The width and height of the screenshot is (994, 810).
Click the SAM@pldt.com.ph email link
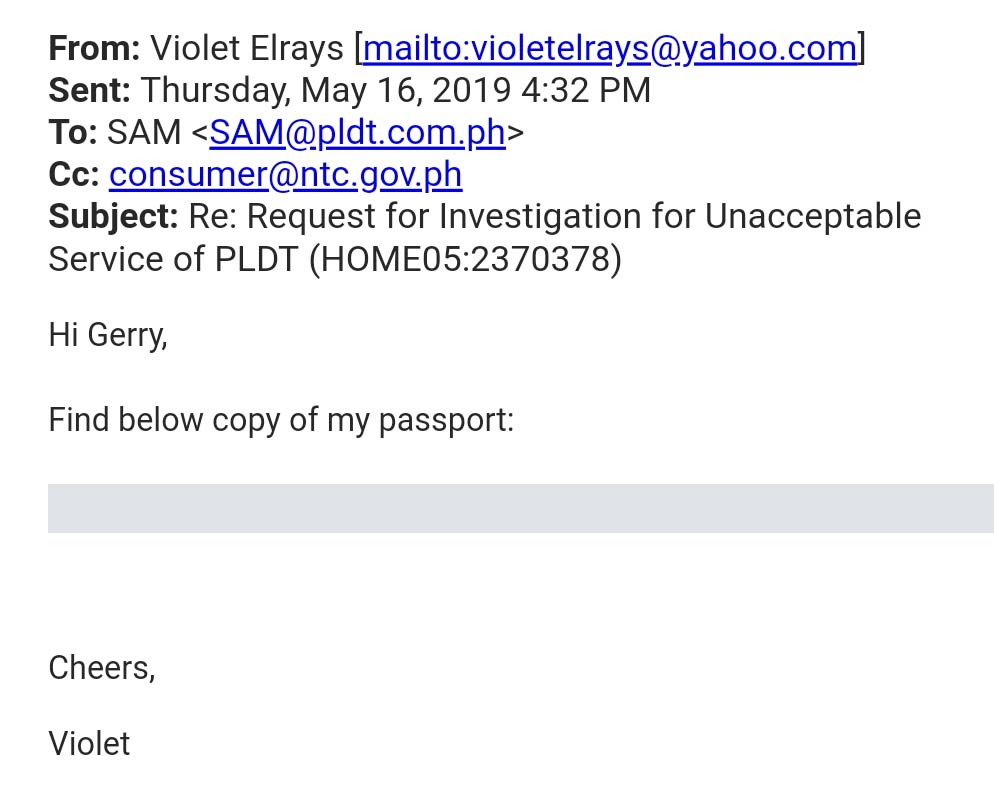357,132
